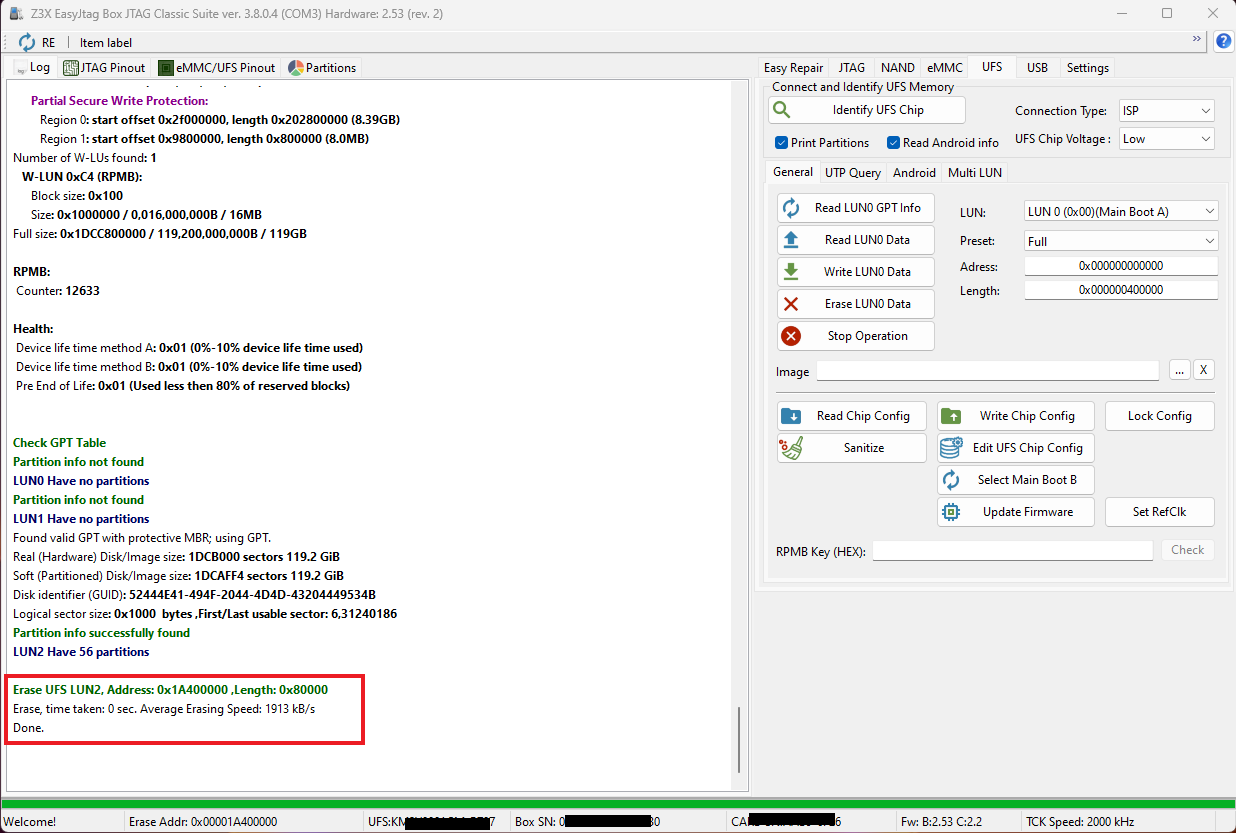Image resolution: width=1236 pixels, height=833 pixels.
Task: Click the Length input field
Action: click(x=1121, y=290)
